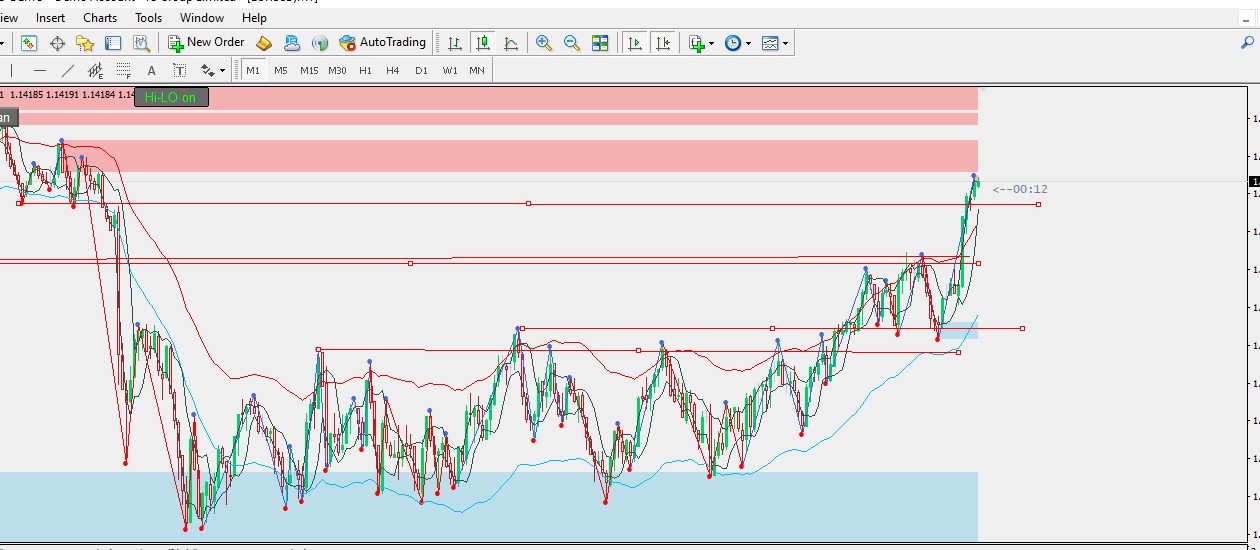Open the Help menu

point(255,17)
